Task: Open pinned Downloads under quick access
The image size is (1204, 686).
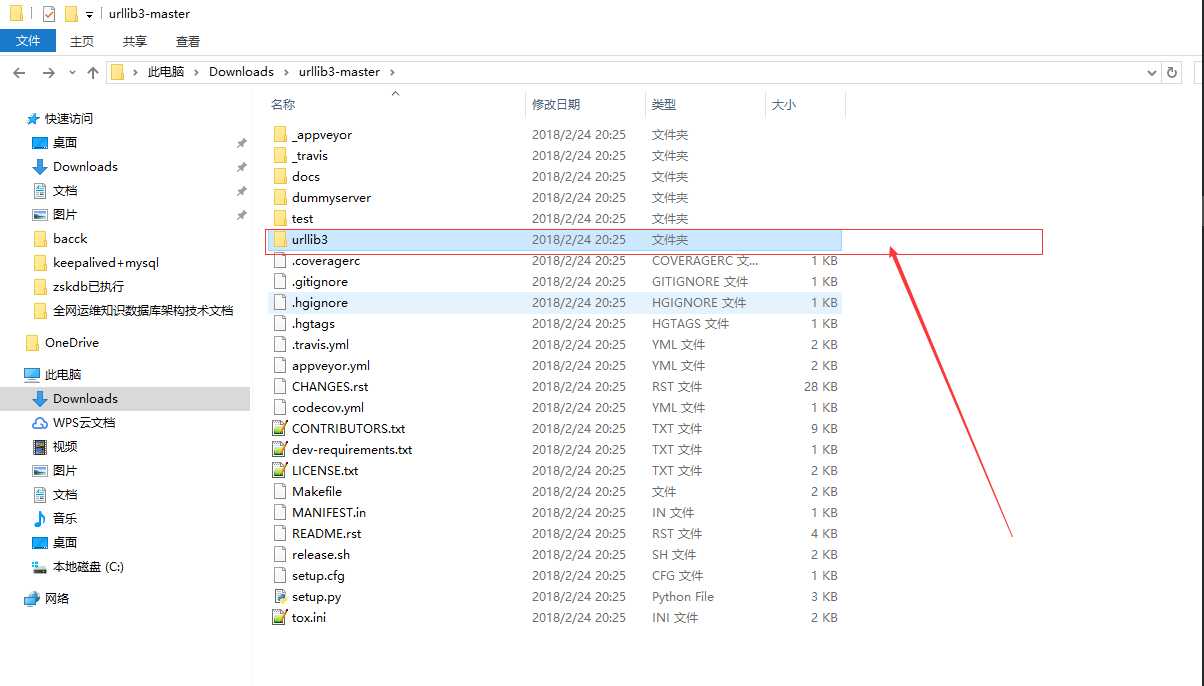Action: pos(85,166)
